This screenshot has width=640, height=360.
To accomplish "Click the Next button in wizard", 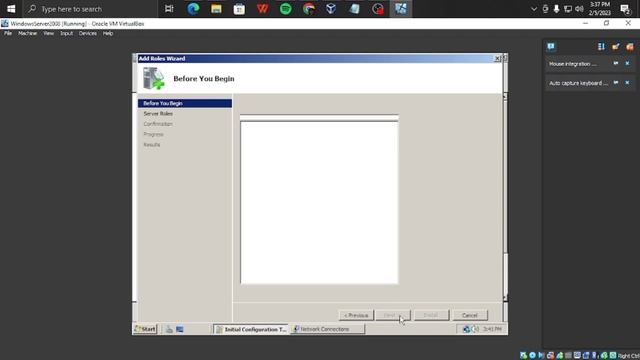I will tap(393, 315).
